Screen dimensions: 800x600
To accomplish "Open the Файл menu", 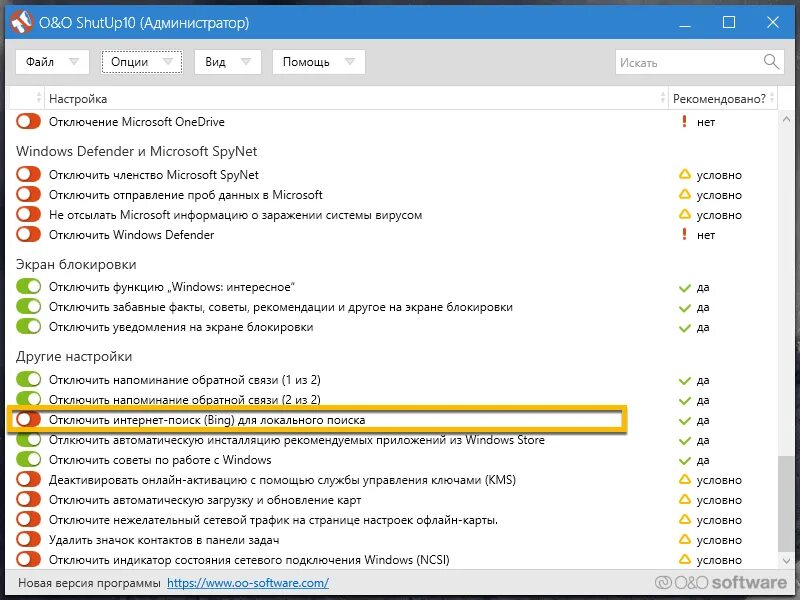I will pos(52,62).
